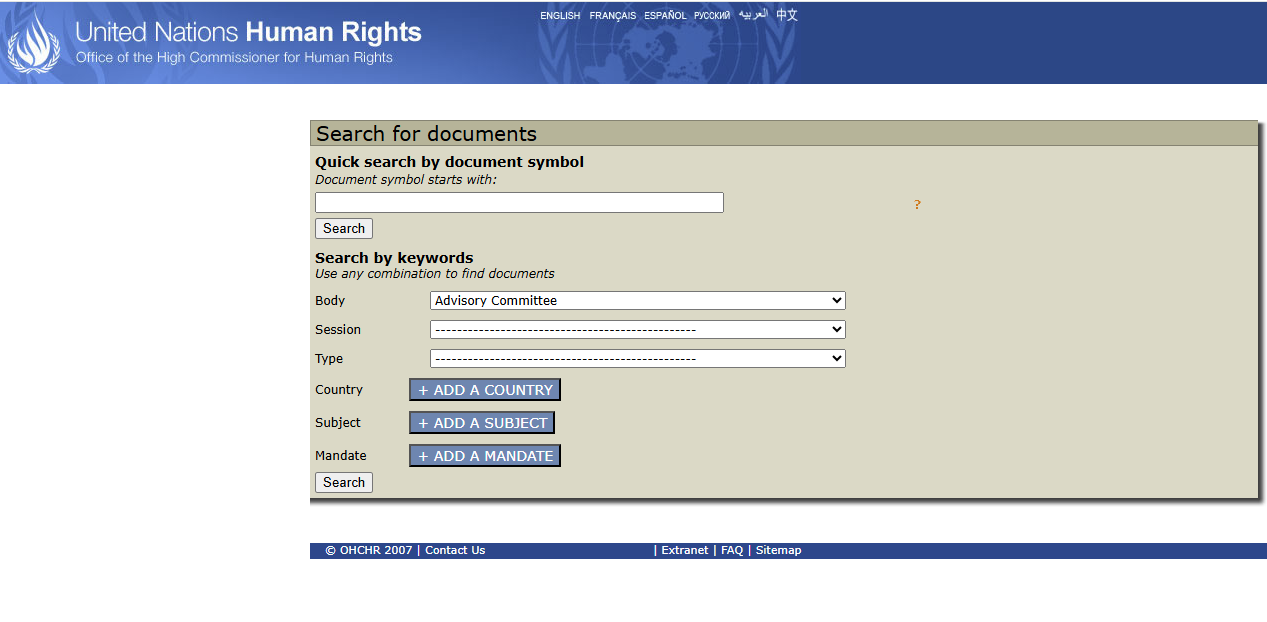Switch language to English
The height and width of the screenshot is (622, 1267).
click(560, 16)
